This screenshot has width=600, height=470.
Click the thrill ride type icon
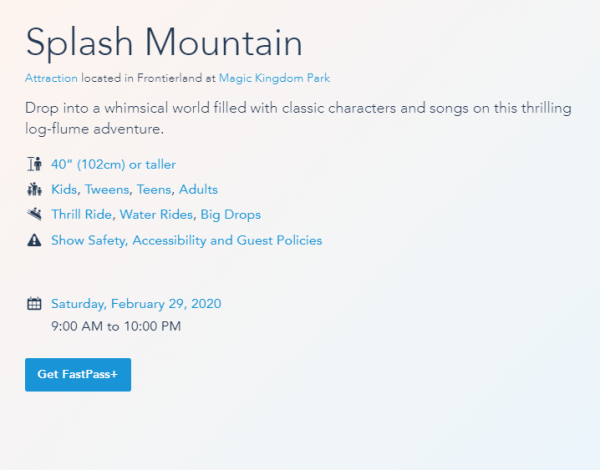pyautogui.click(x=33, y=214)
